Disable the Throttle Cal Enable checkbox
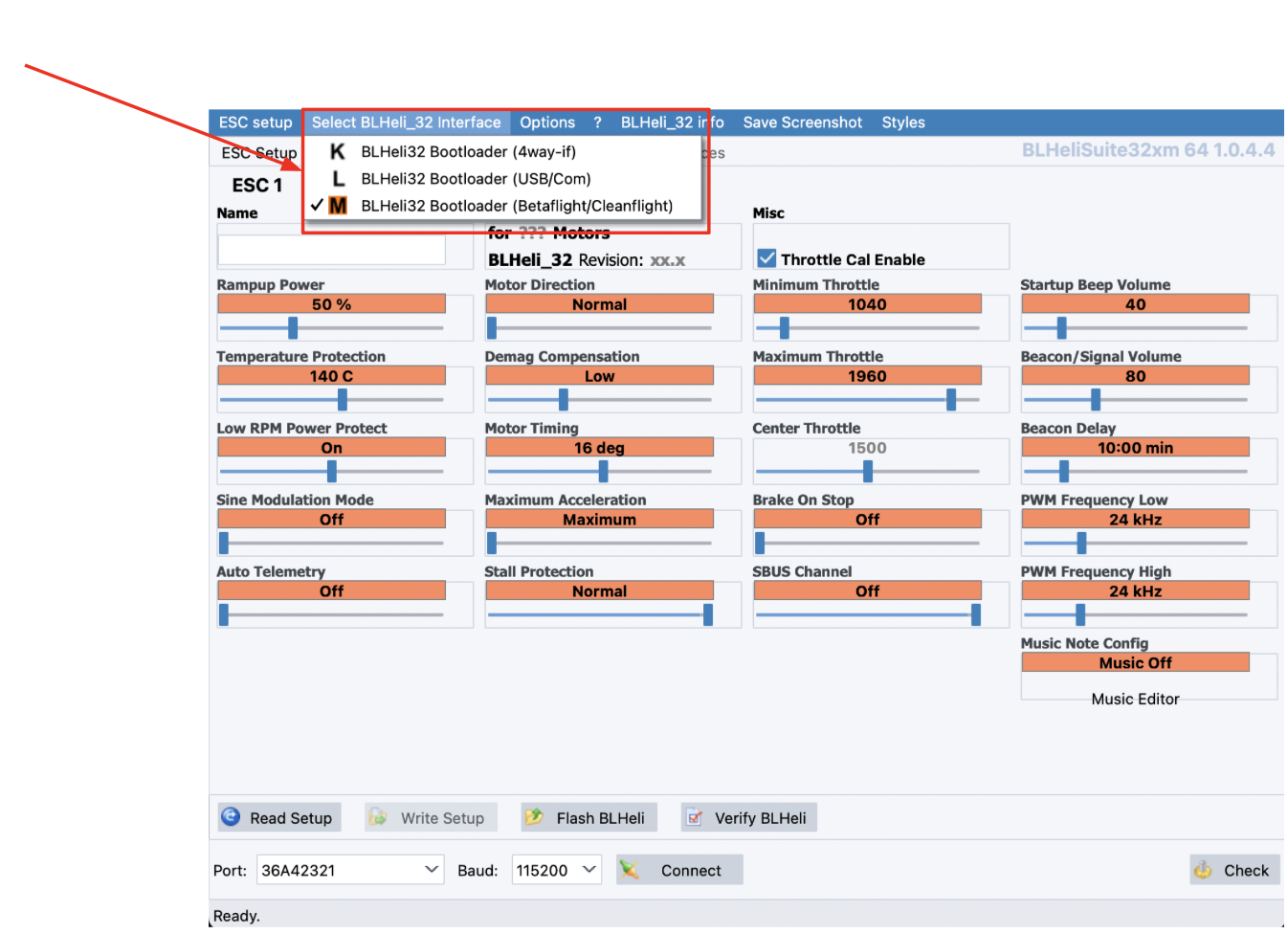This screenshot has width=1288, height=934. (x=766, y=258)
